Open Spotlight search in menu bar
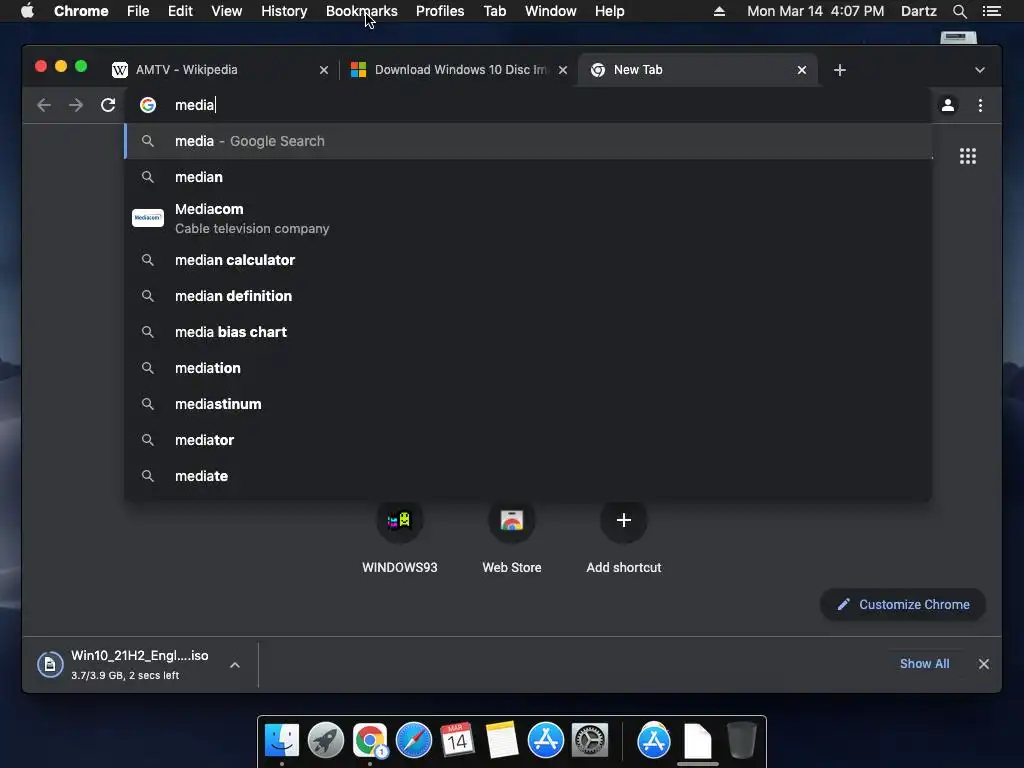This screenshot has width=1024, height=768. (x=959, y=11)
